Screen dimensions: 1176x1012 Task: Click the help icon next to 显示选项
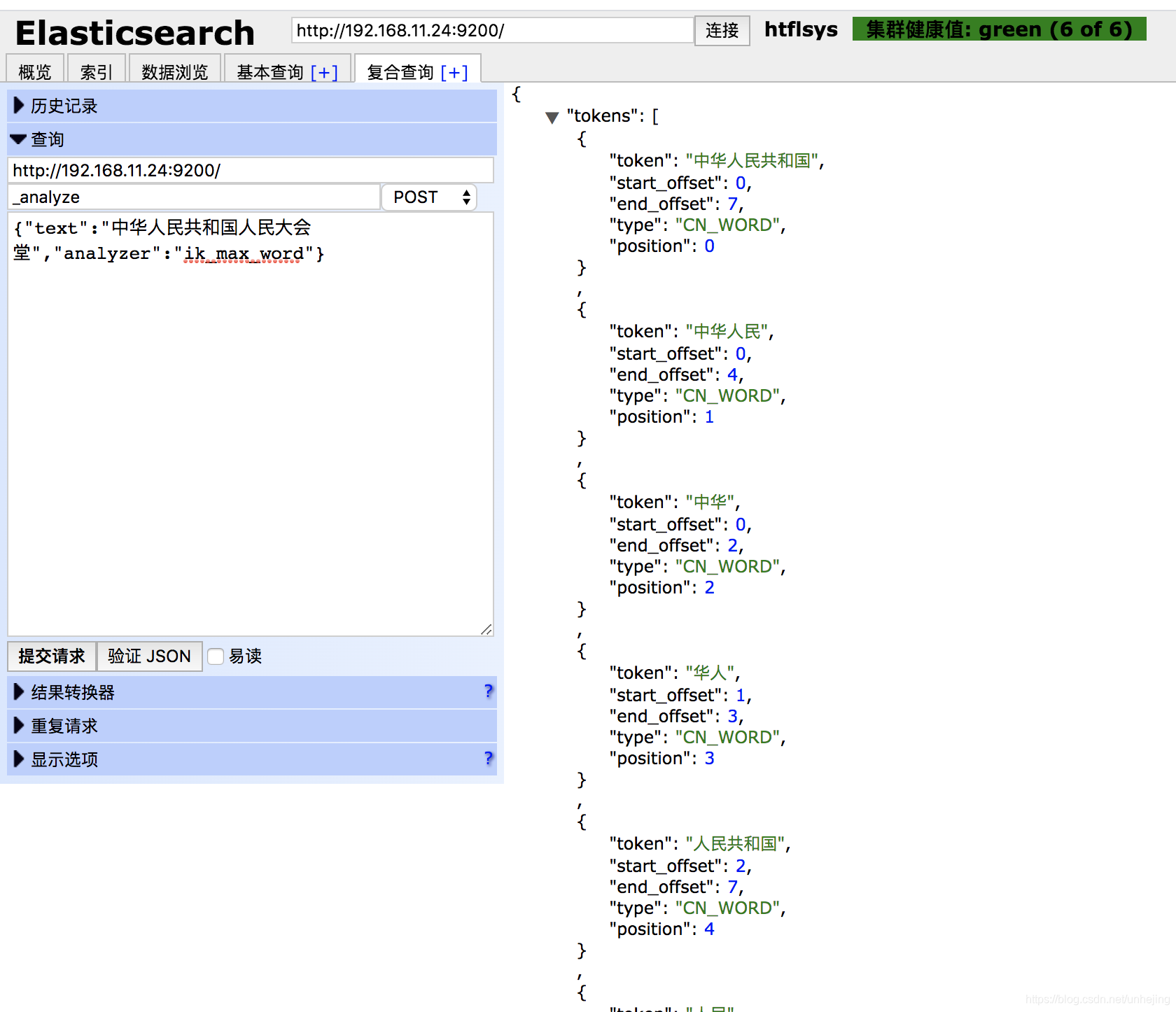click(x=488, y=759)
